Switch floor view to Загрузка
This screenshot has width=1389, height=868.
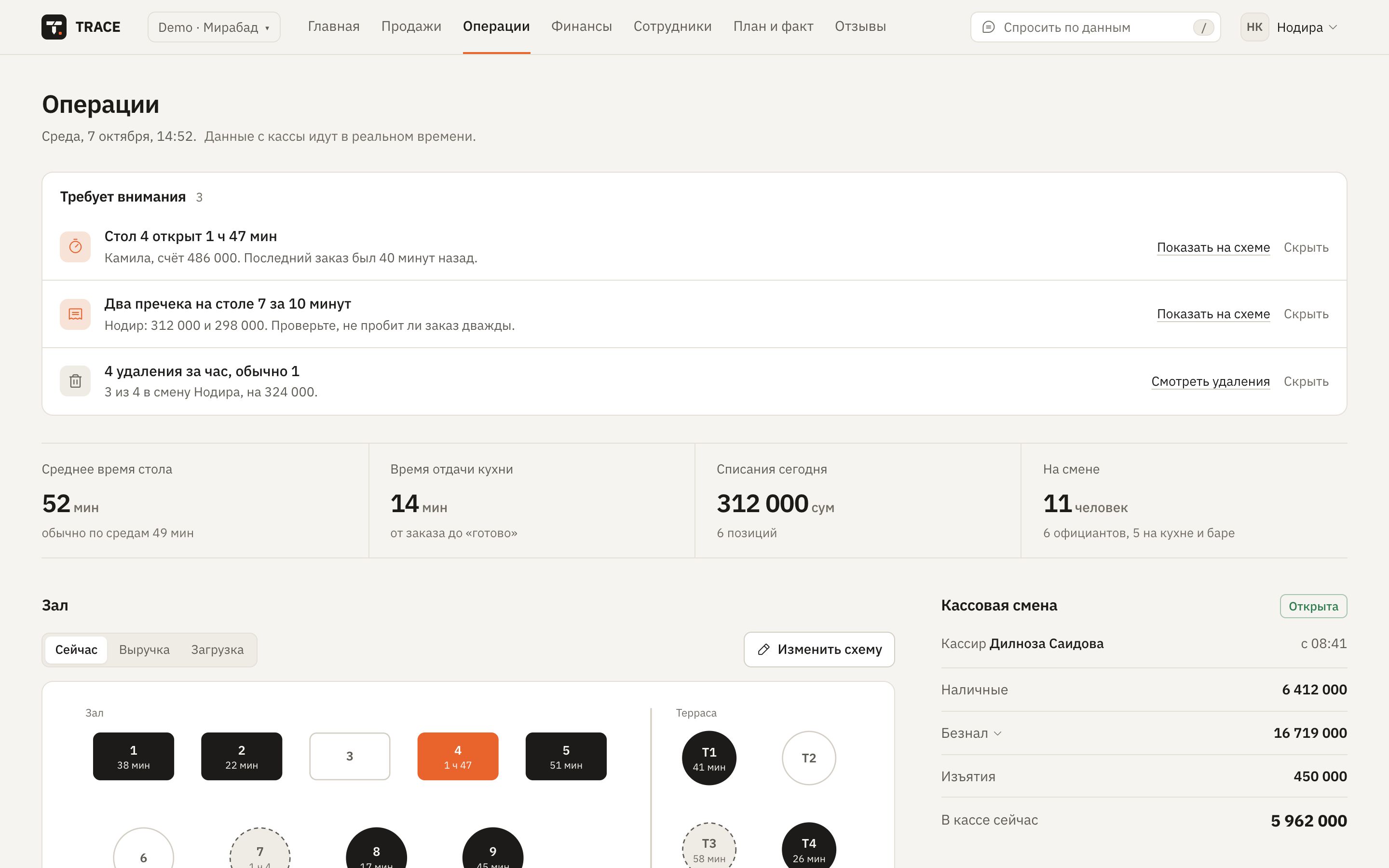(217, 650)
